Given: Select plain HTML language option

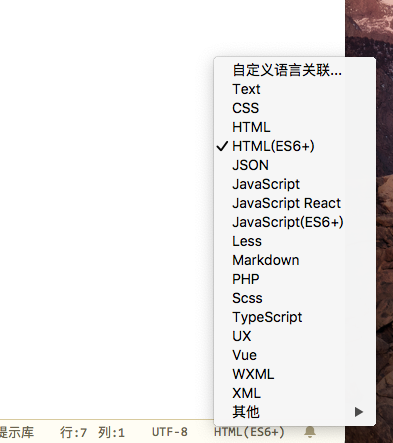Looking at the screenshot, I should click(x=295, y=127).
